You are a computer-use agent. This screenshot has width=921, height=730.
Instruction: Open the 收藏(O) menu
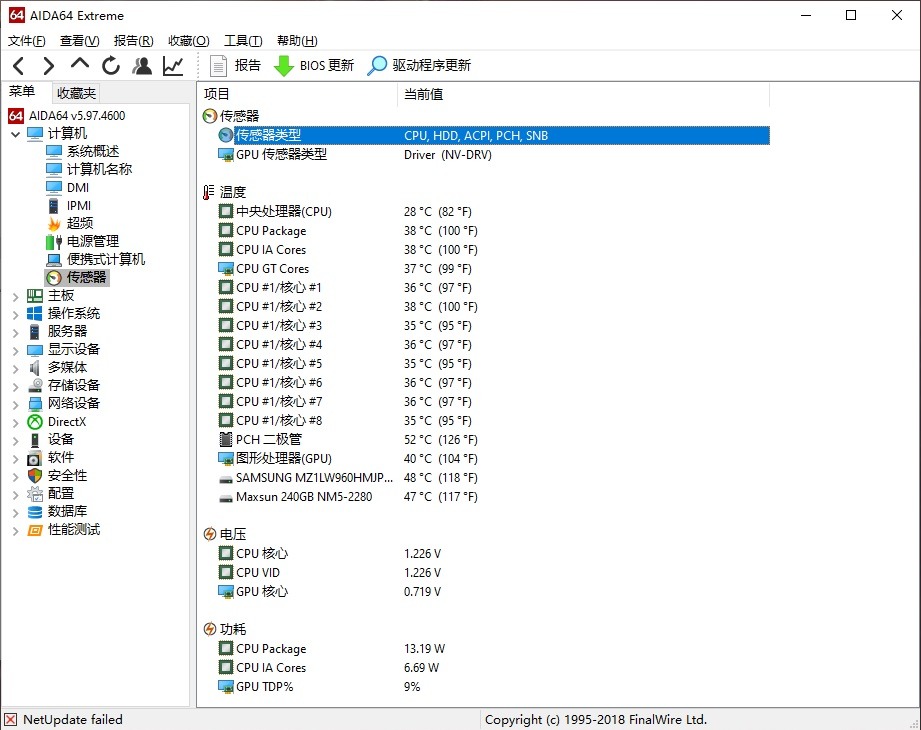tap(189, 41)
